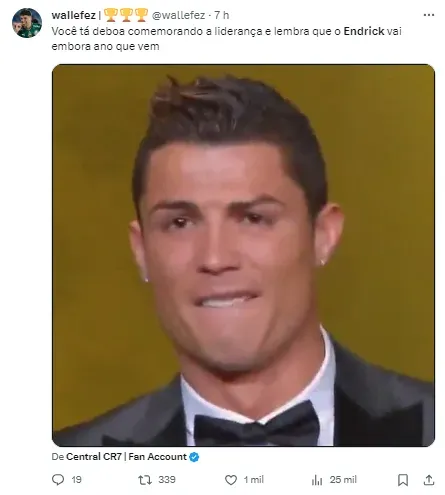Click the blue verified badge
This screenshot has height=495, width=445.
click(194, 457)
